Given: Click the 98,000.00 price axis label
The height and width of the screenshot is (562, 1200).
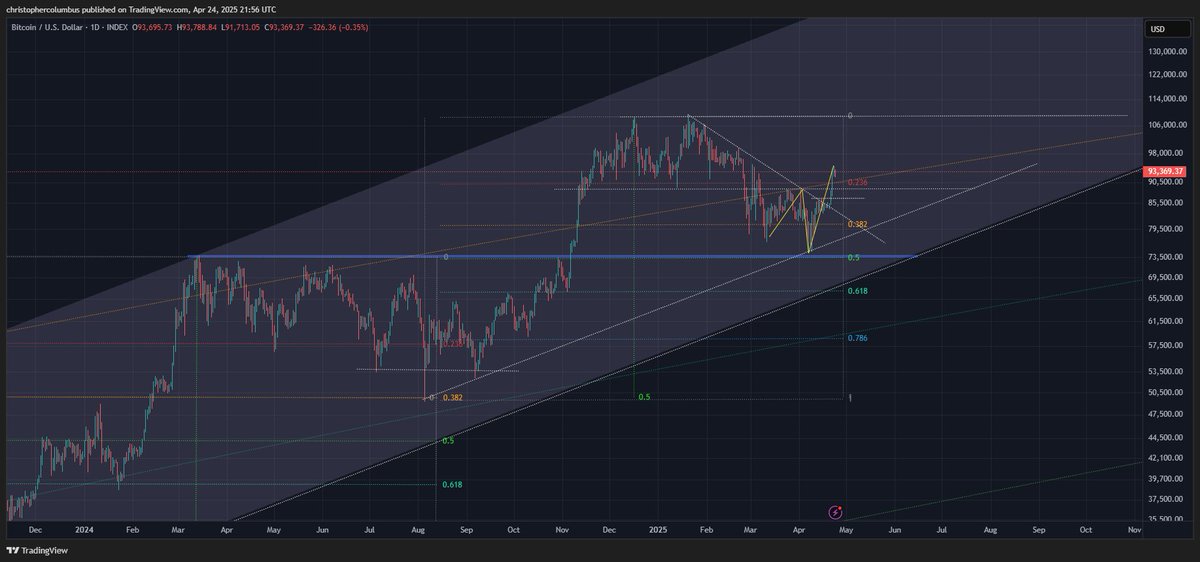Looking at the screenshot, I should coord(1168,153).
